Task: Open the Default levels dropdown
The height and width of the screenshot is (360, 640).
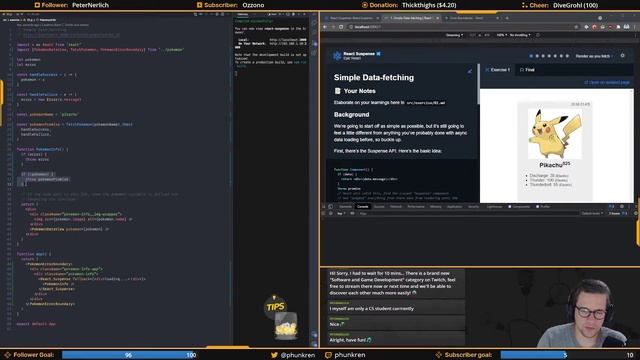Action: point(592,213)
